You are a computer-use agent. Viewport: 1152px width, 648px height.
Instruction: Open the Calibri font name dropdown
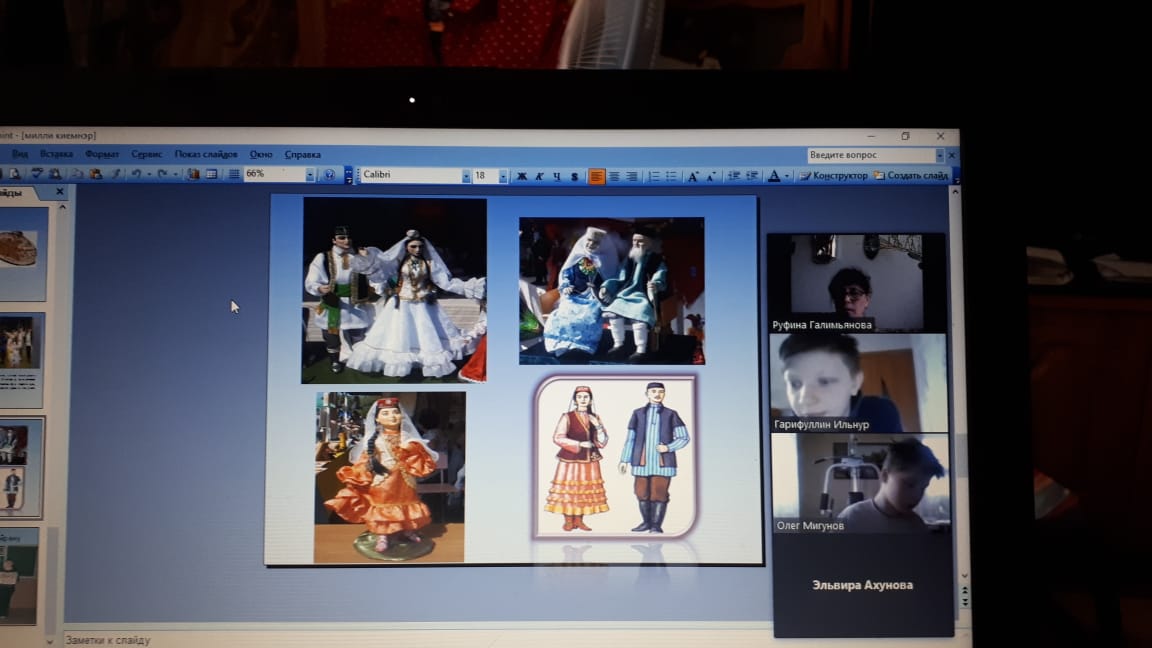tap(466, 176)
